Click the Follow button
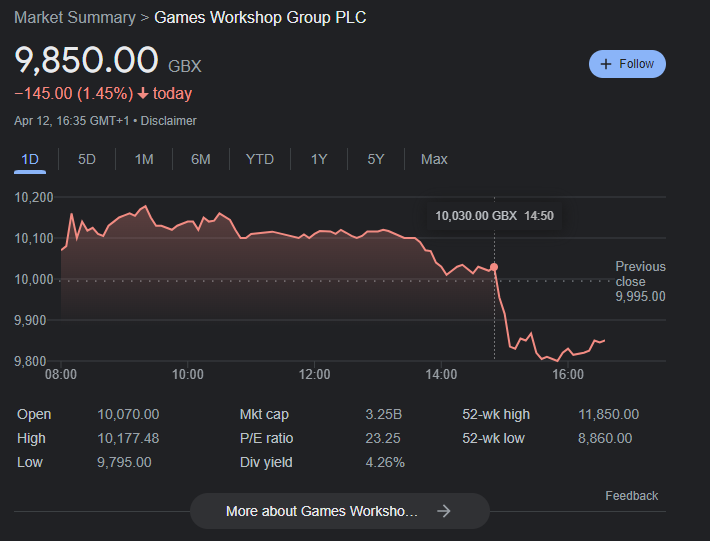The height and width of the screenshot is (541, 710). click(627, 64)
